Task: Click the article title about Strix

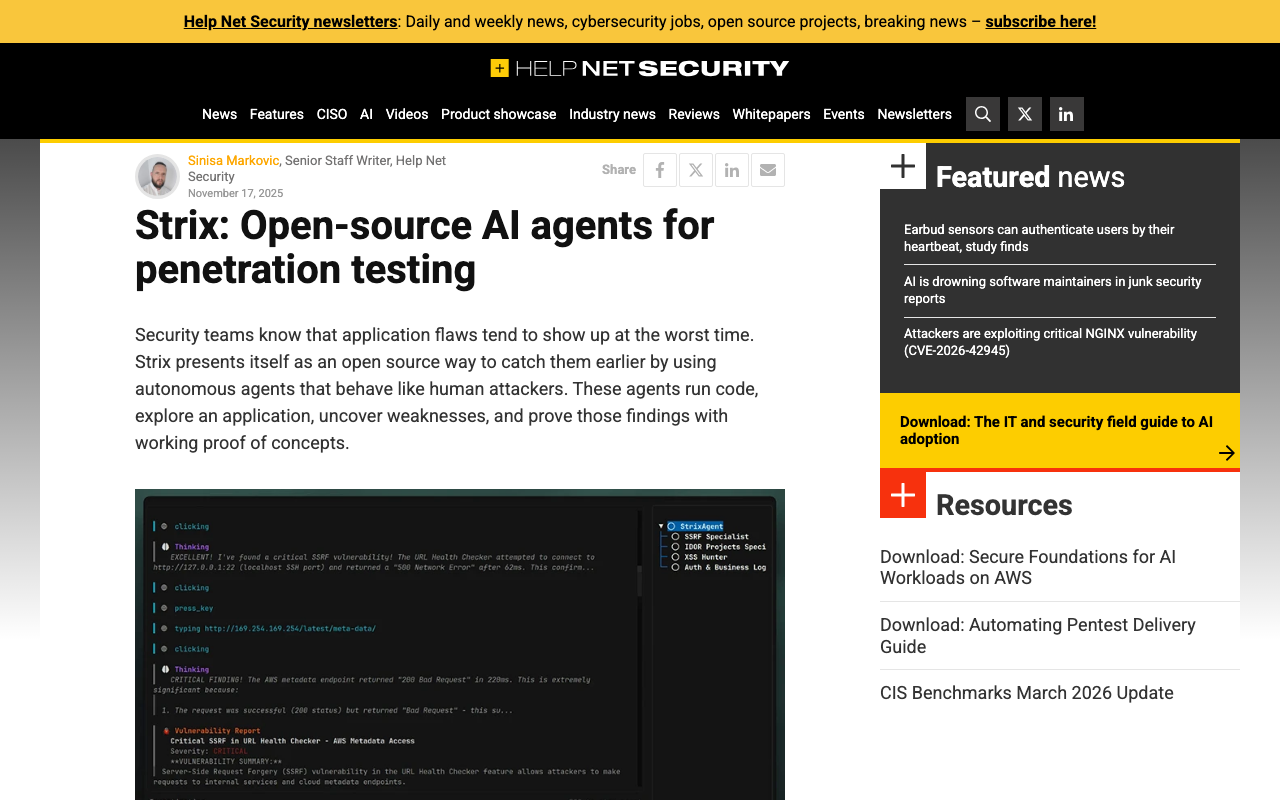Action: tap(425, 247)
